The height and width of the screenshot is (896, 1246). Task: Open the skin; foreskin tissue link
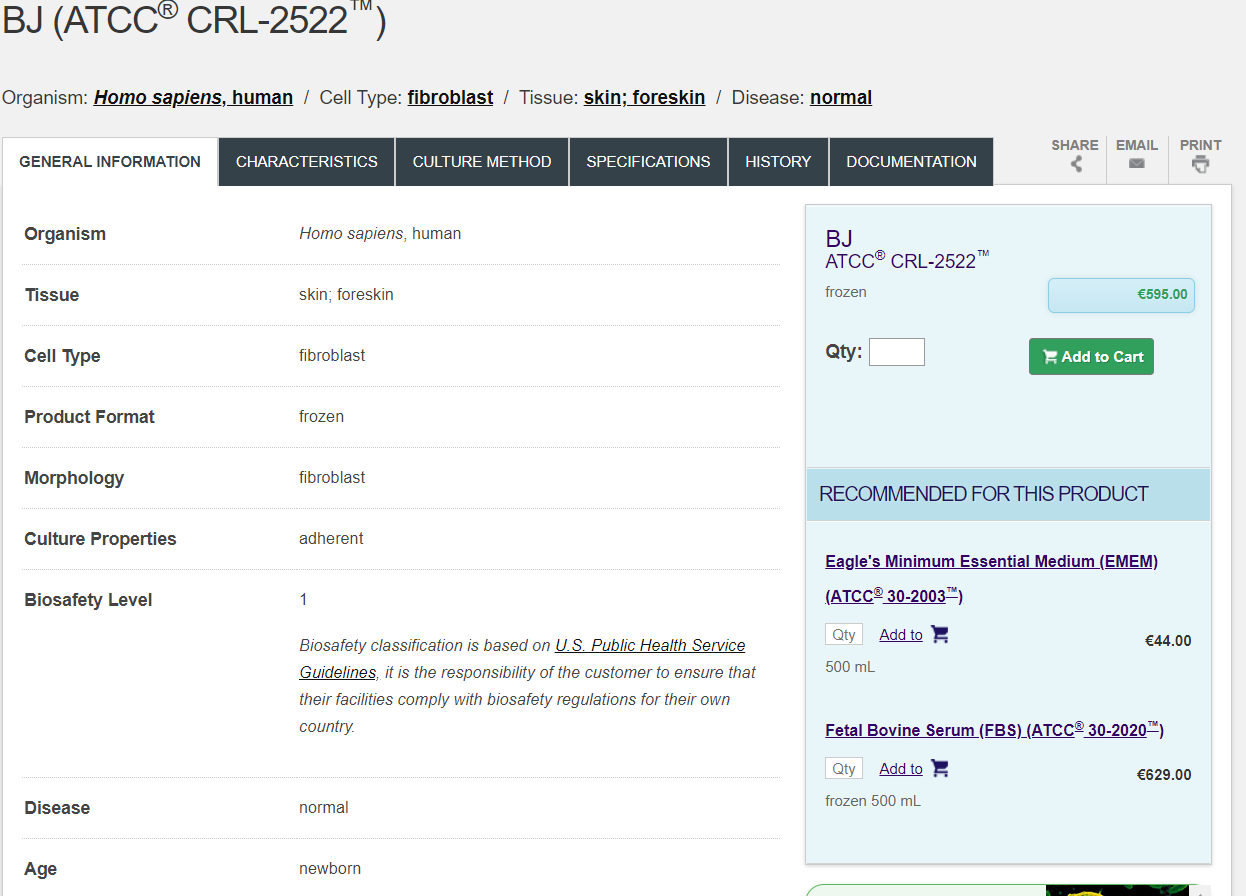[x=644, y=98]
